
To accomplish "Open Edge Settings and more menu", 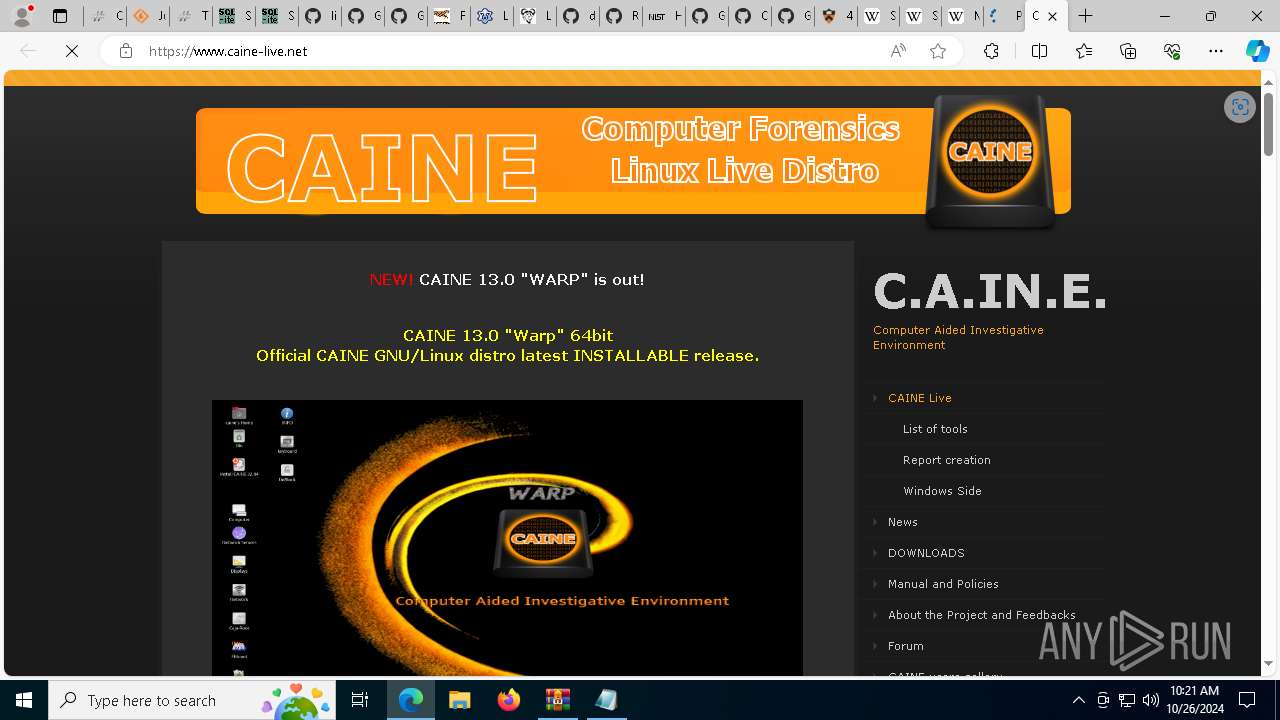I will click(1216, 51).
